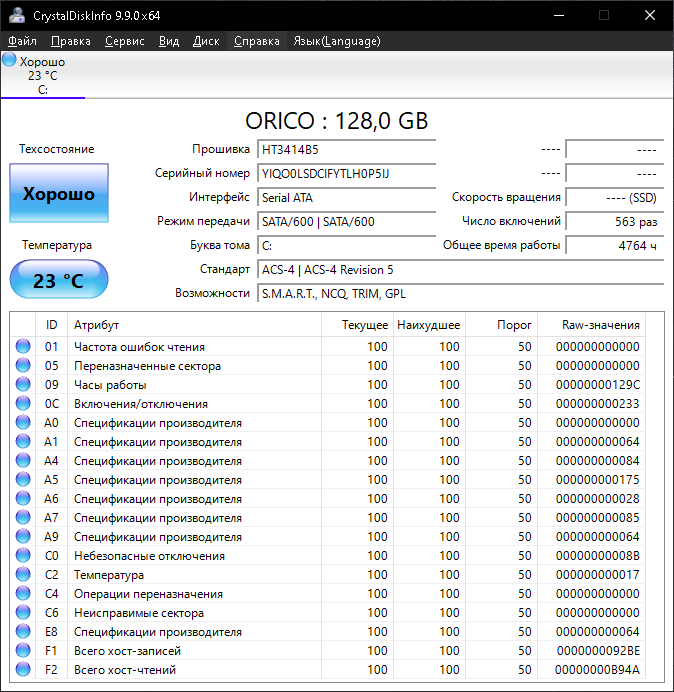Click the Общее время работы value 4764 ч
This screenshot has height=692, width=674.
[x=615, y=245]
